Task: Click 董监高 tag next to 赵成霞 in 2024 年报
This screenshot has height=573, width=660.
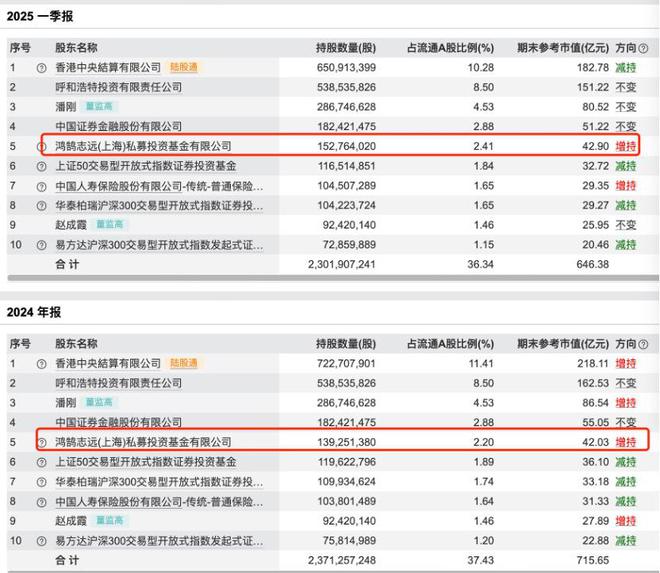Action: tap(113, 520)
